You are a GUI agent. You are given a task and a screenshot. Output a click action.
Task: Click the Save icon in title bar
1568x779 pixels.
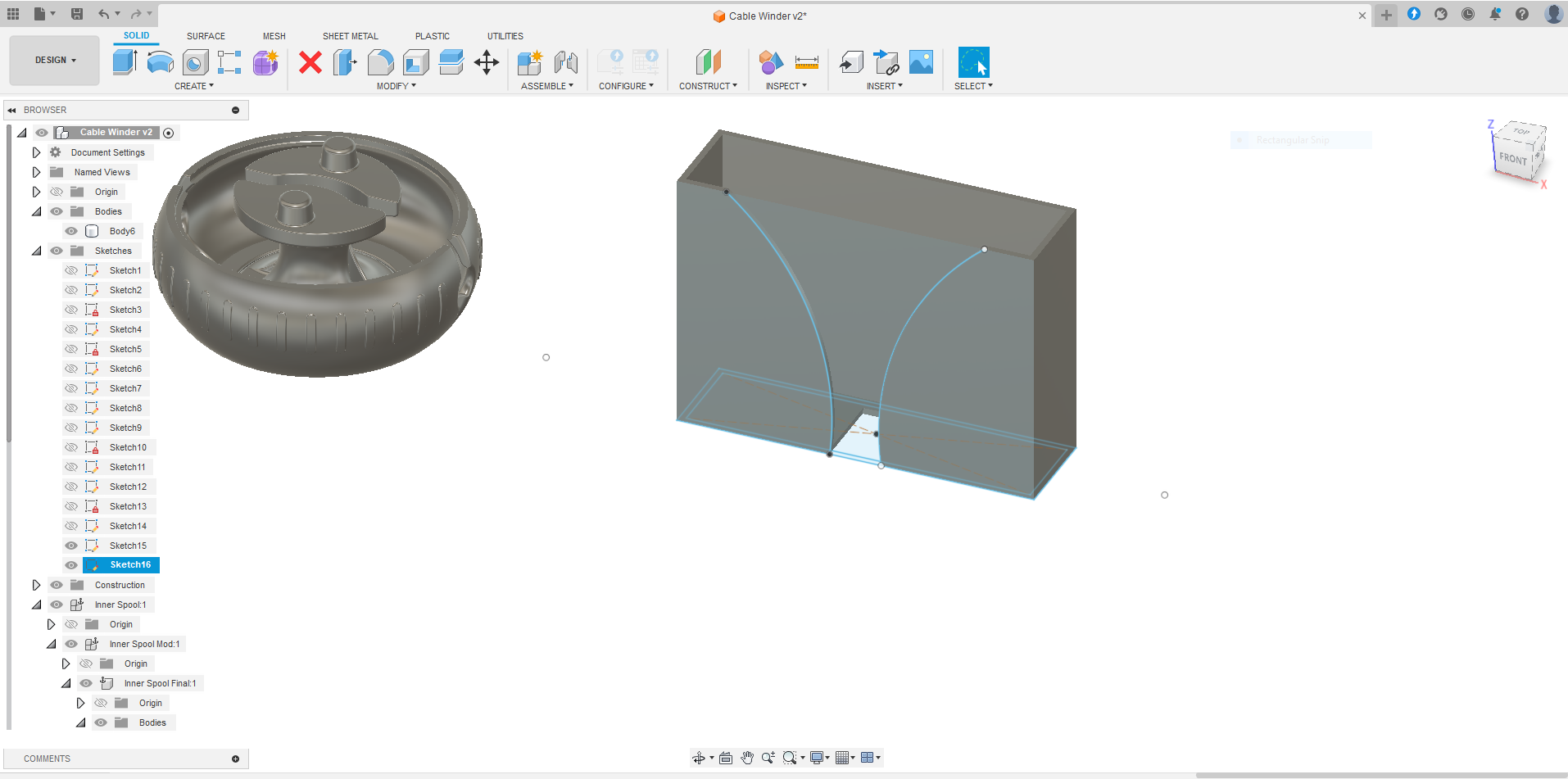pos(77,14)
